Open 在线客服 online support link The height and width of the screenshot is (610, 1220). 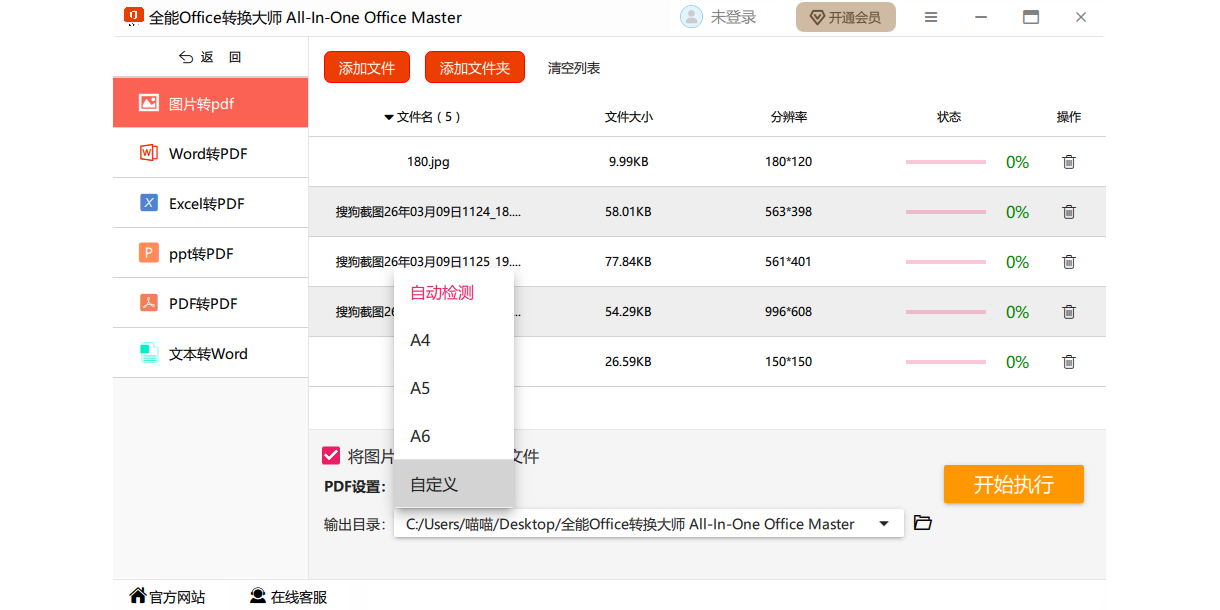(289, 597)
